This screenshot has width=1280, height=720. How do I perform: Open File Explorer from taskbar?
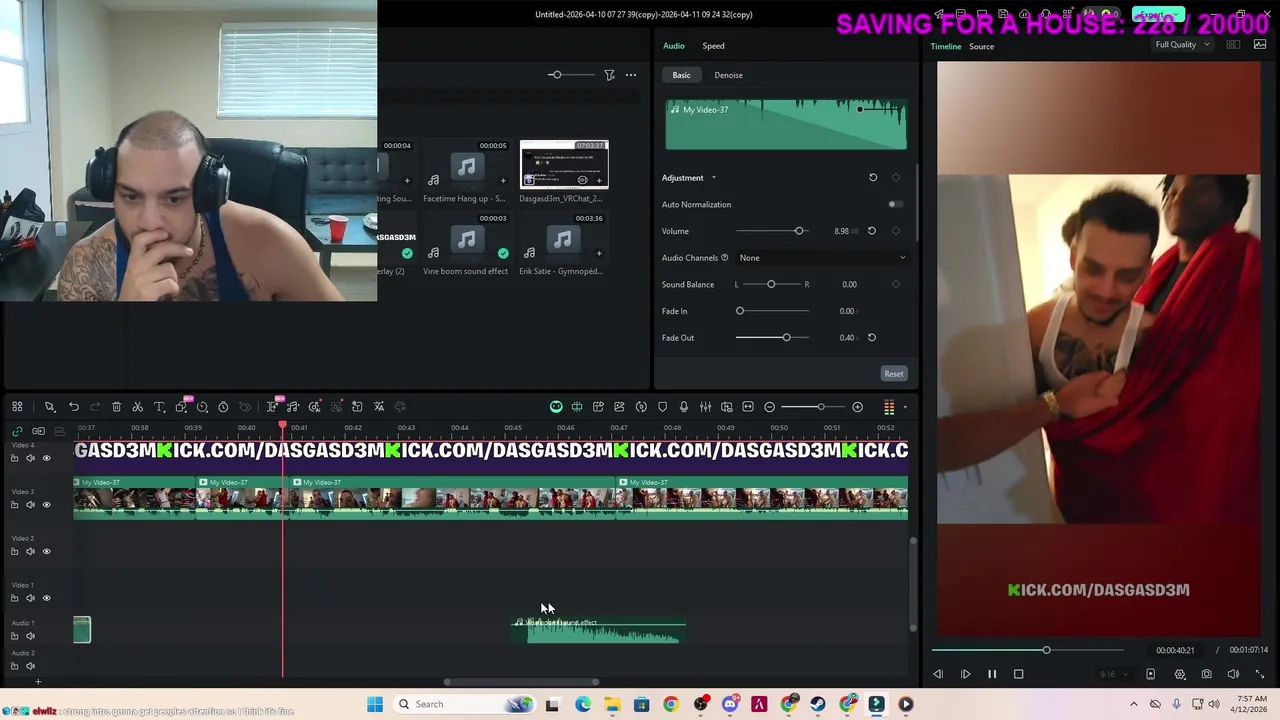(612, 704)
